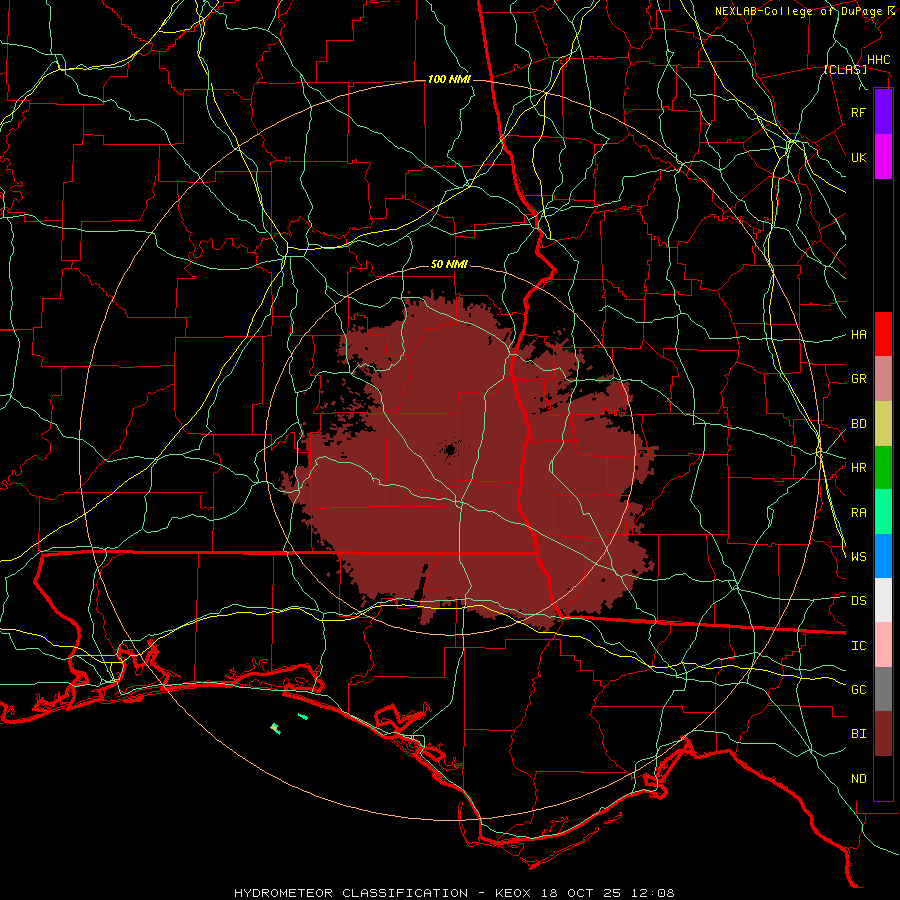Screen dimensions: 900x900
Task: Click the RF legend label
Action: pyautogui.click(x=858, y=112)
